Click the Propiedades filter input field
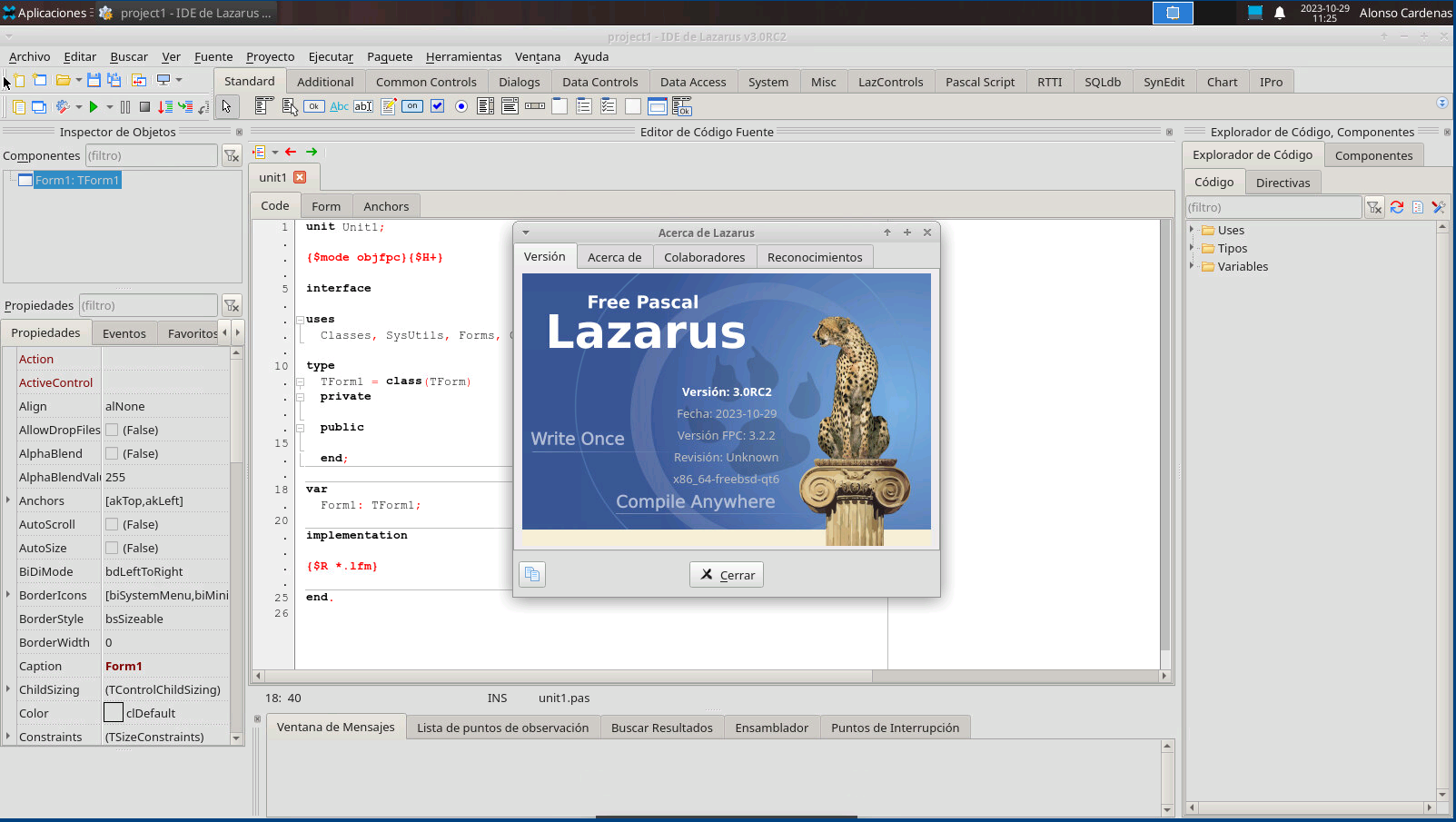 (148, 305)
